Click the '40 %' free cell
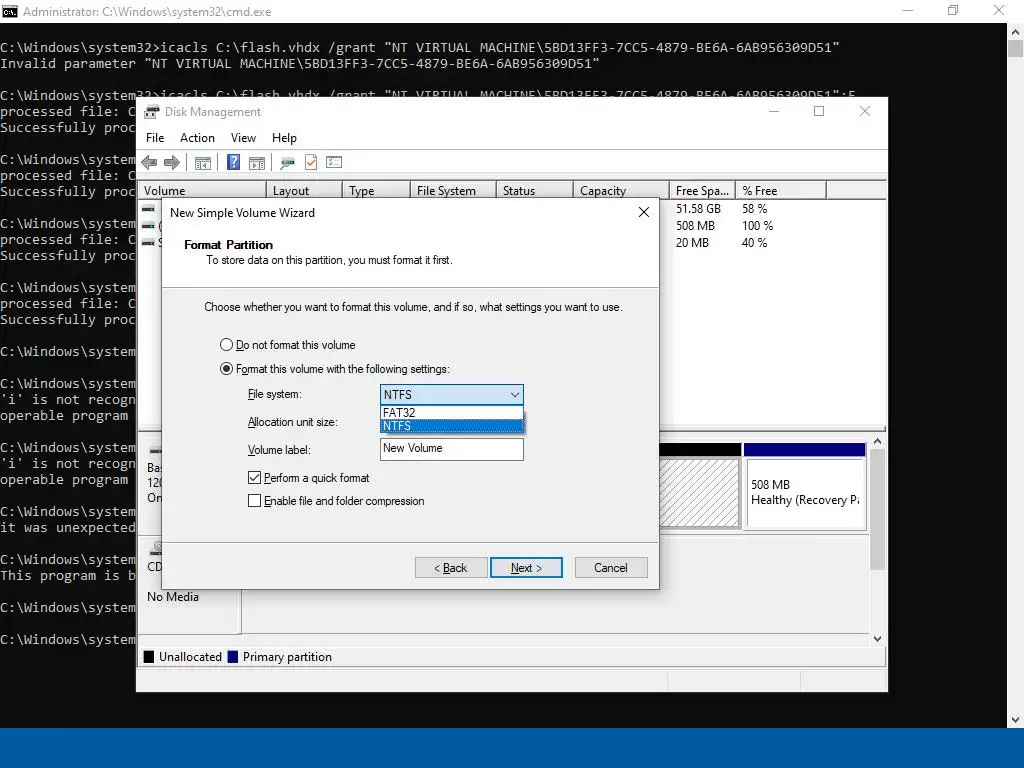Screen dimensions: 1024x768 754,243
